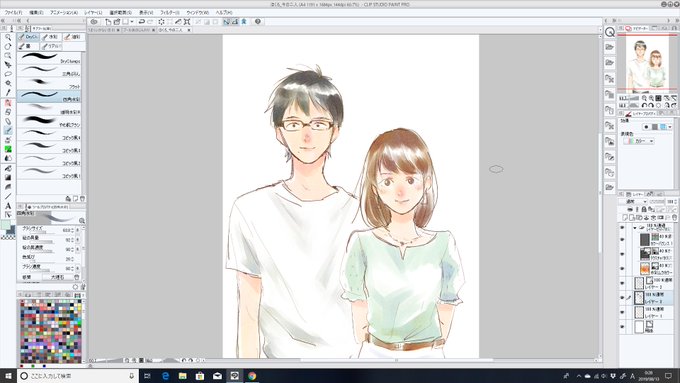The width and height of the screenshot is (680, 383).
Task: Toggle the lock layer icon in Layer panel
Action: [644, 210]
